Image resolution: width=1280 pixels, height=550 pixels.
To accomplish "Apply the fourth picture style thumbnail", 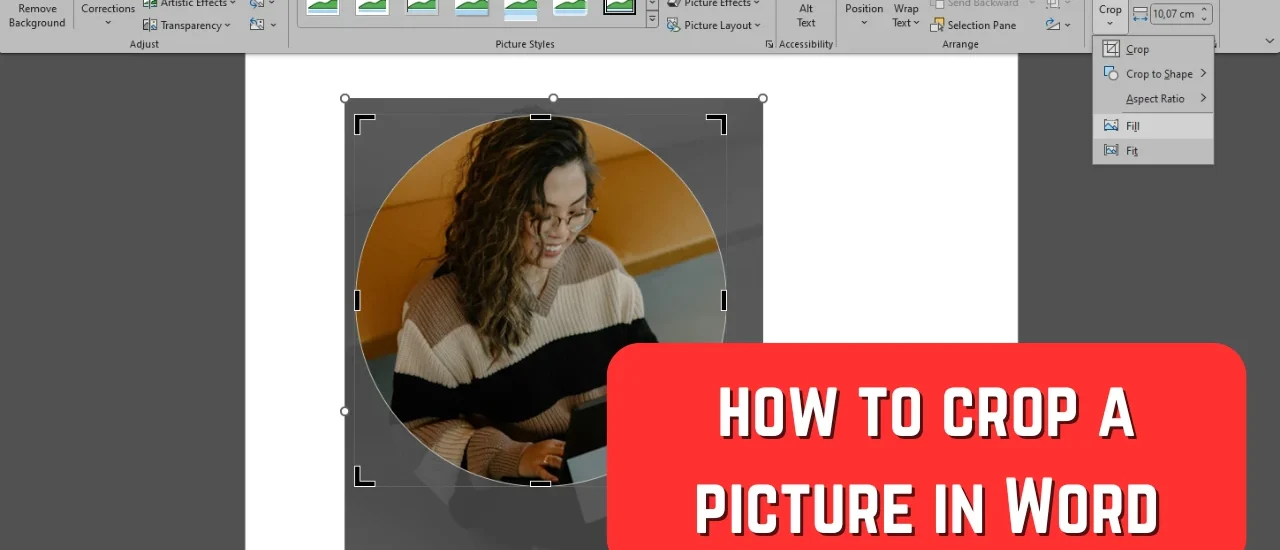I will coord(472,6).
